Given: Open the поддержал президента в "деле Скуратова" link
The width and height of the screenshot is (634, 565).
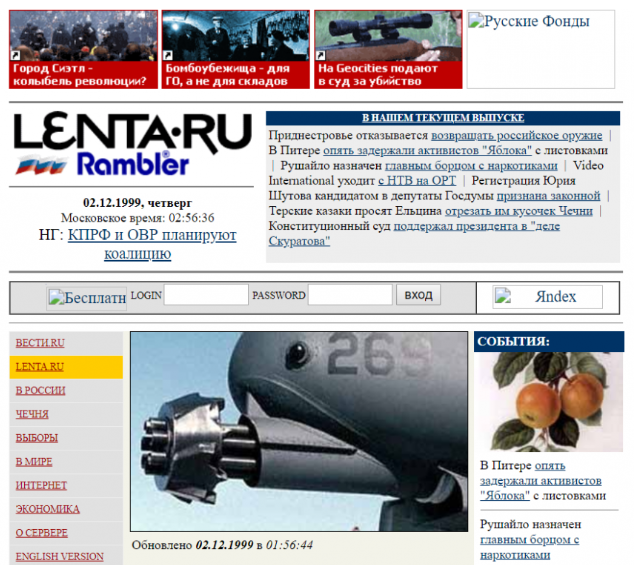Looking at the screenshot, I should 414,234.
